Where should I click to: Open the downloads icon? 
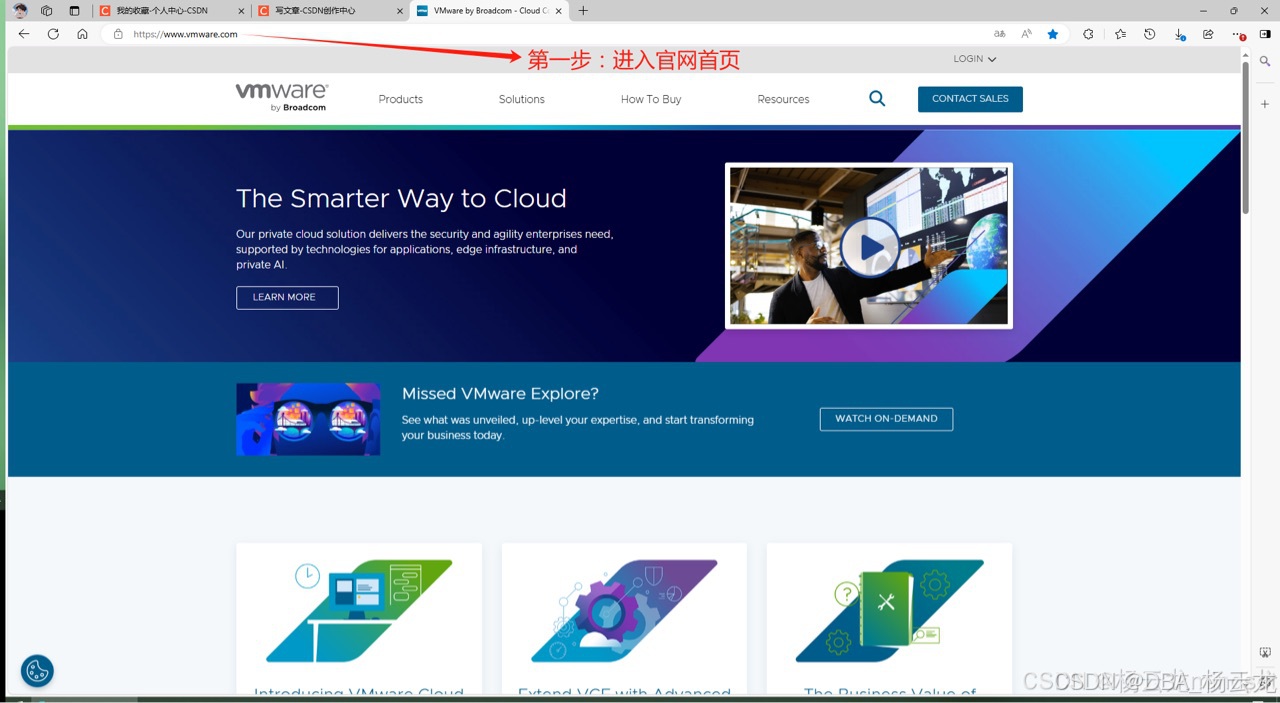pos(1180,34)
